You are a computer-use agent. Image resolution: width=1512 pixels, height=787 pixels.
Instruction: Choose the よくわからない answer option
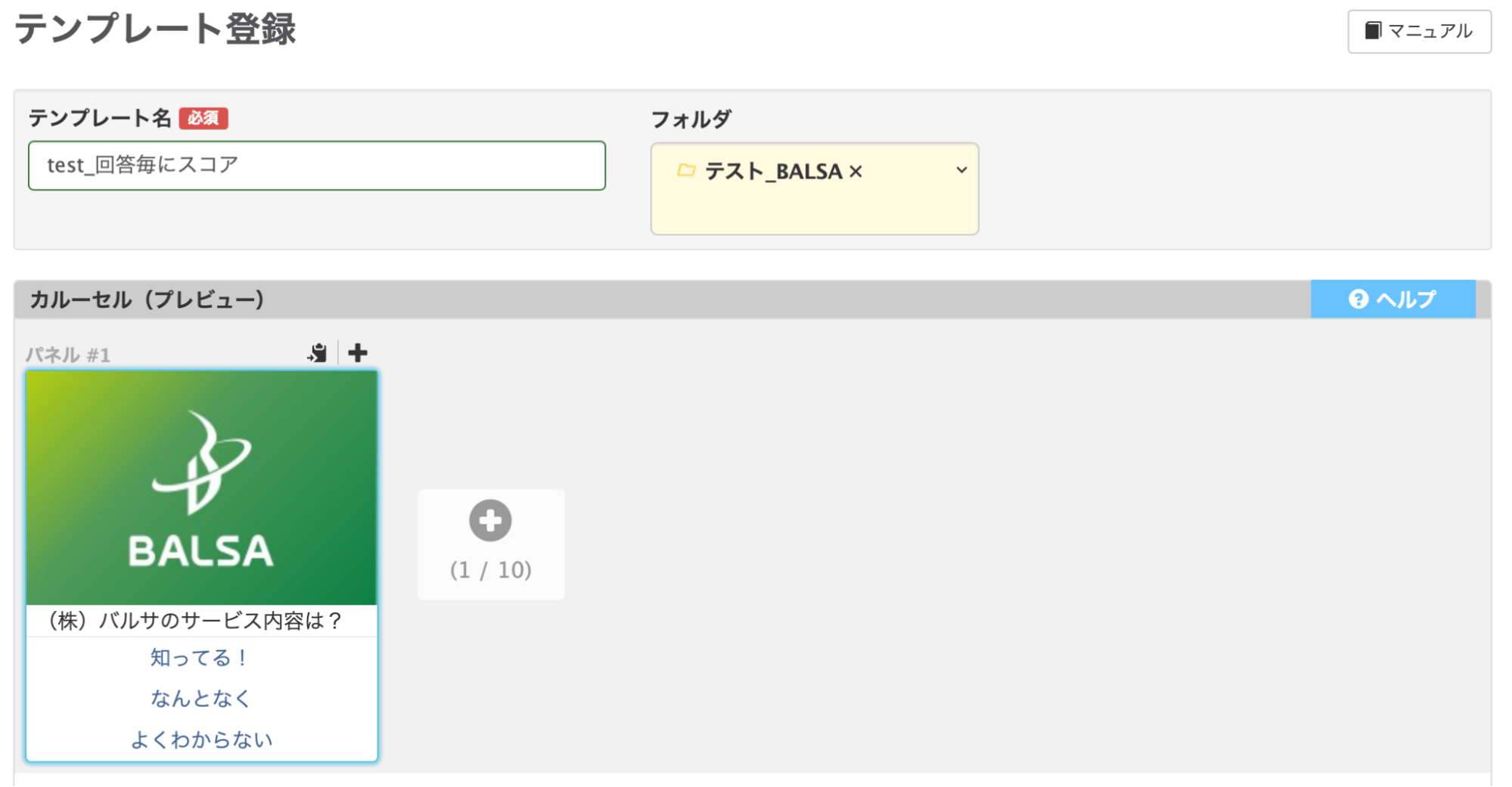pyautogui.click(x=201, y=739)
